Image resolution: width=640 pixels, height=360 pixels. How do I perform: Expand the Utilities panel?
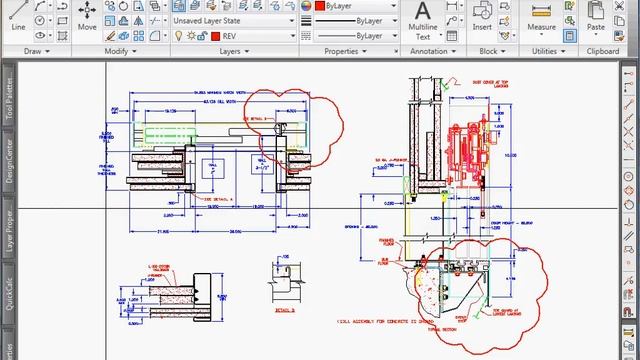[549, 51]
